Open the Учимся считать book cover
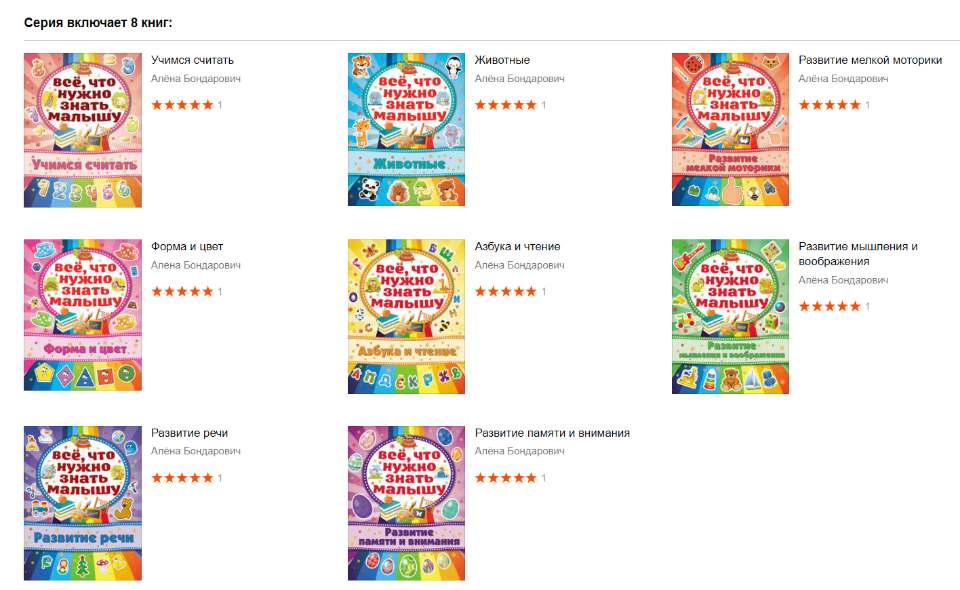The image size is (960, 590). (83, 130)
